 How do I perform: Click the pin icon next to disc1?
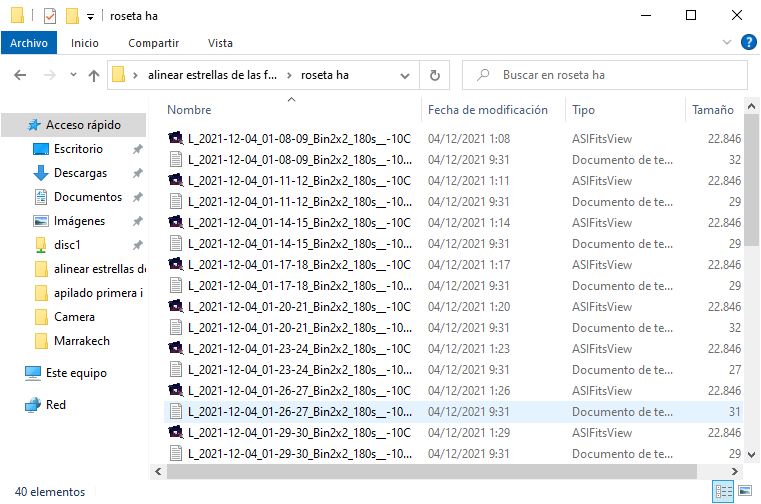138,245
